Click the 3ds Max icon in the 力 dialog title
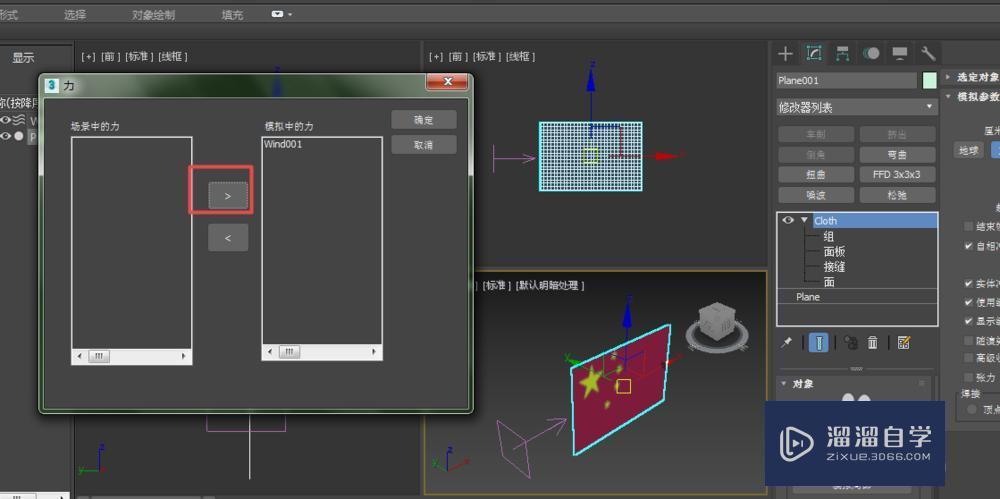 click(53, 84)
